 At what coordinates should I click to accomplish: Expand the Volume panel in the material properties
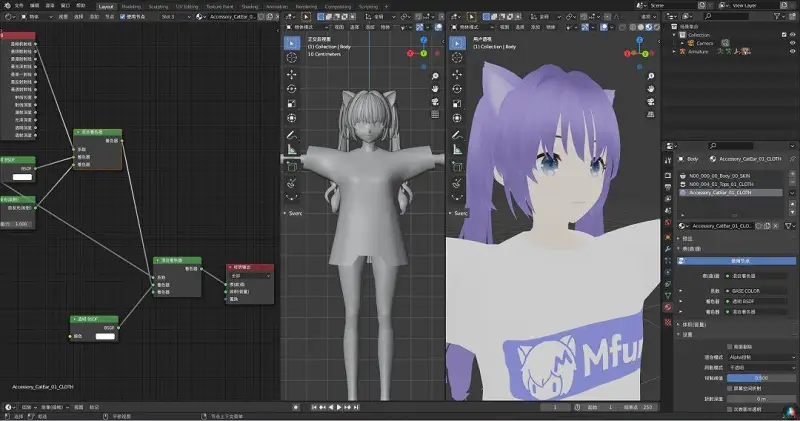coord(679,324)
